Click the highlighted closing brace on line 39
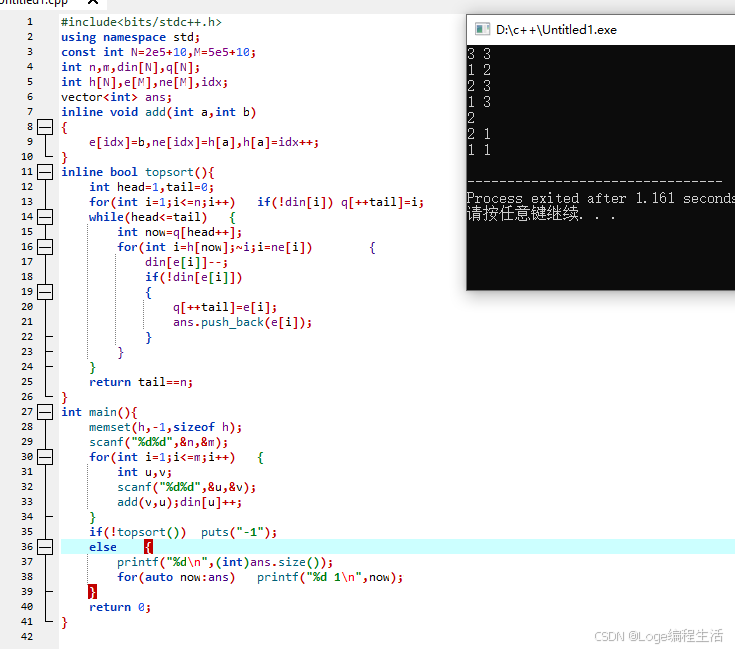735x649 pixels. click(x=92, y=591)
